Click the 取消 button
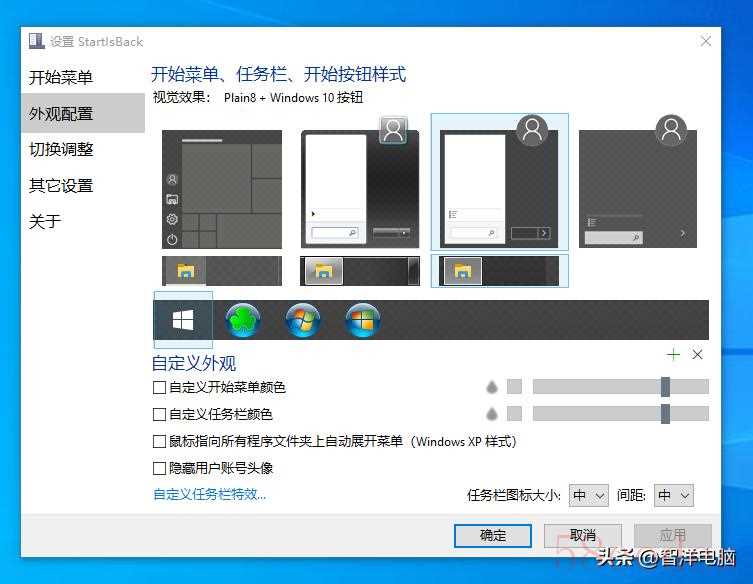753x584 pixels. [583, 535]
